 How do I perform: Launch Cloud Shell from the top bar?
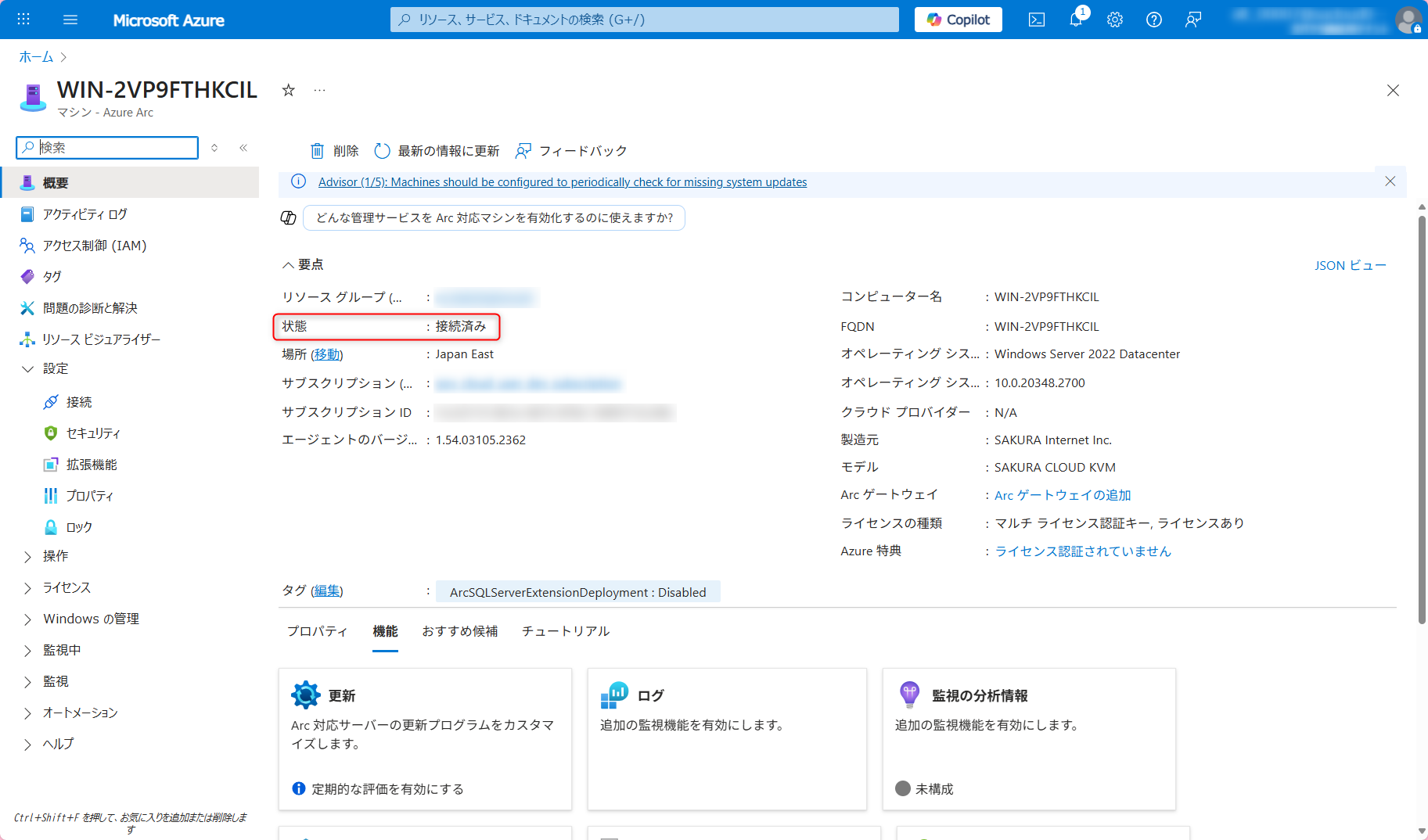(1036, 20)
